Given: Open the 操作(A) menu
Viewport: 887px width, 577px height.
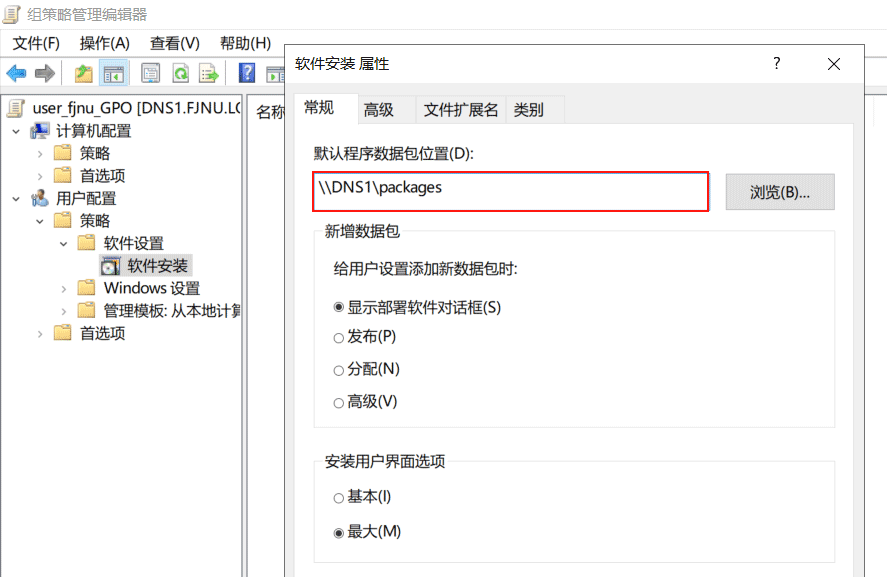Looking at the screenshot, I should [x=105, y=44].
